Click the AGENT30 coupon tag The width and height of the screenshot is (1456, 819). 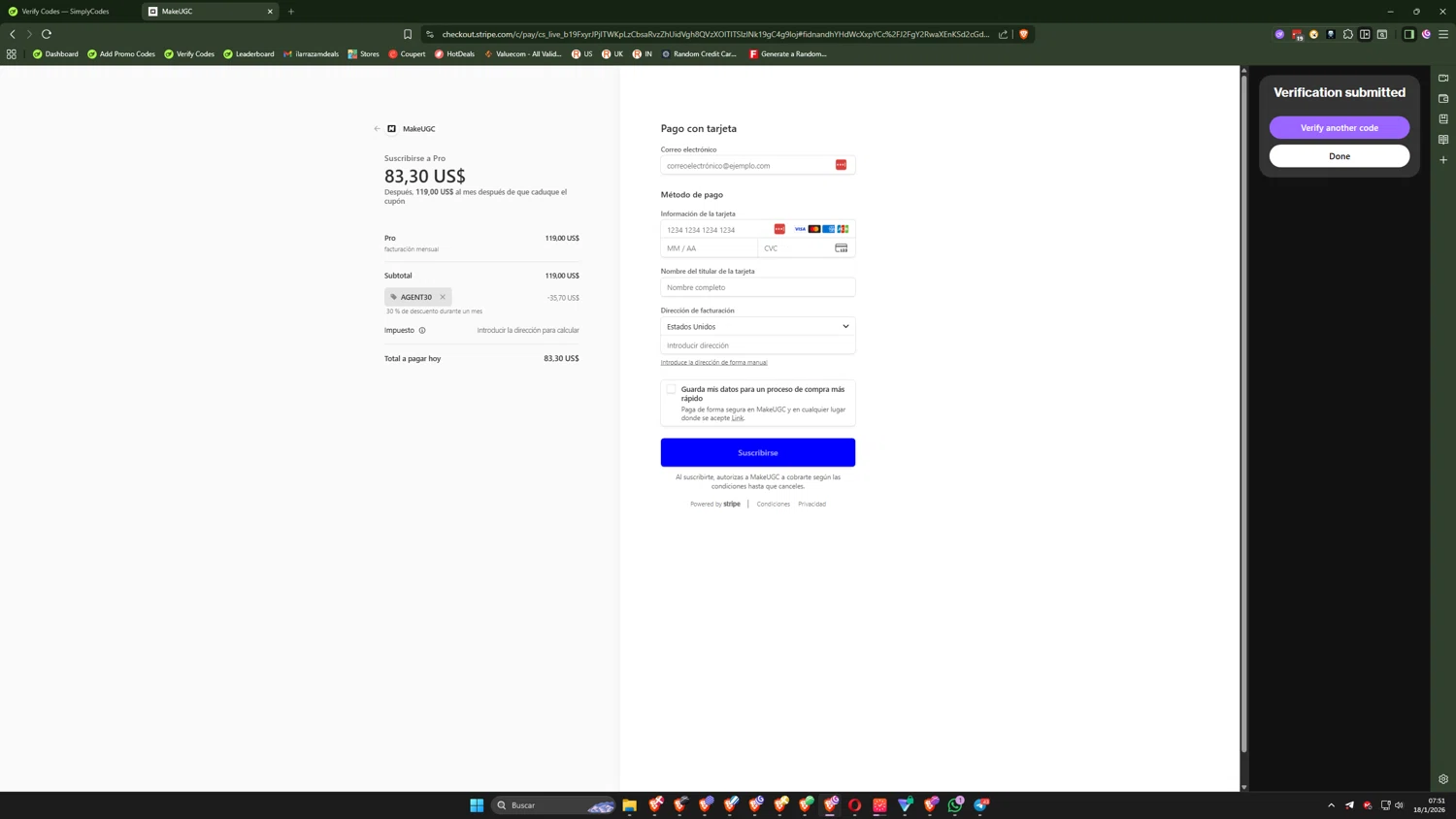click(417, 297)
